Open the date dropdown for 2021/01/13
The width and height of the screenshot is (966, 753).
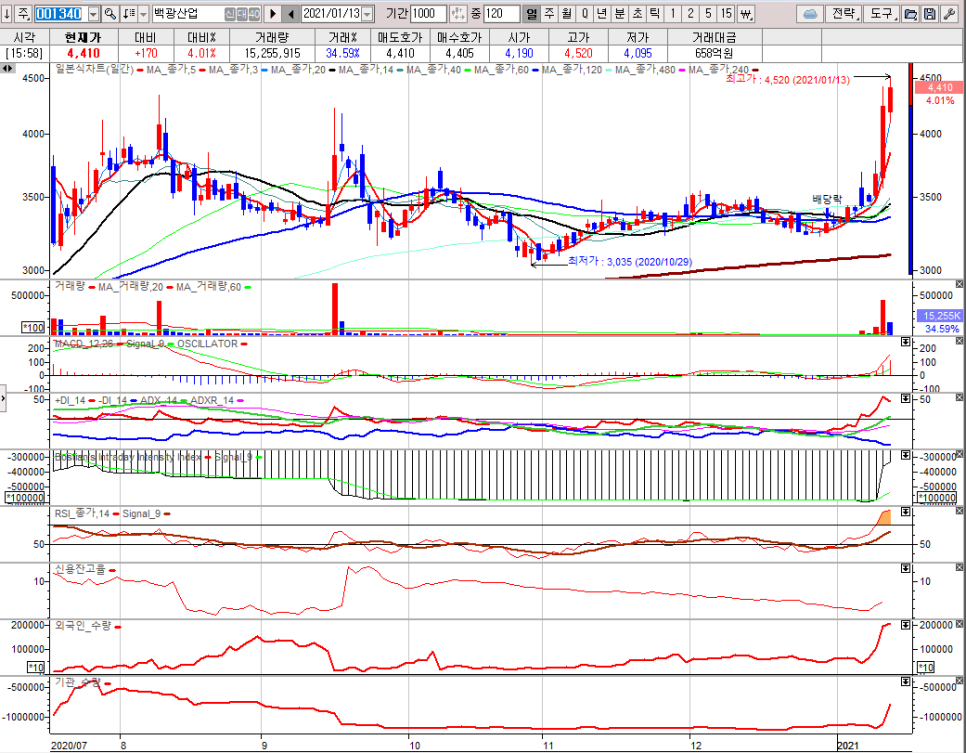point(368,14)
